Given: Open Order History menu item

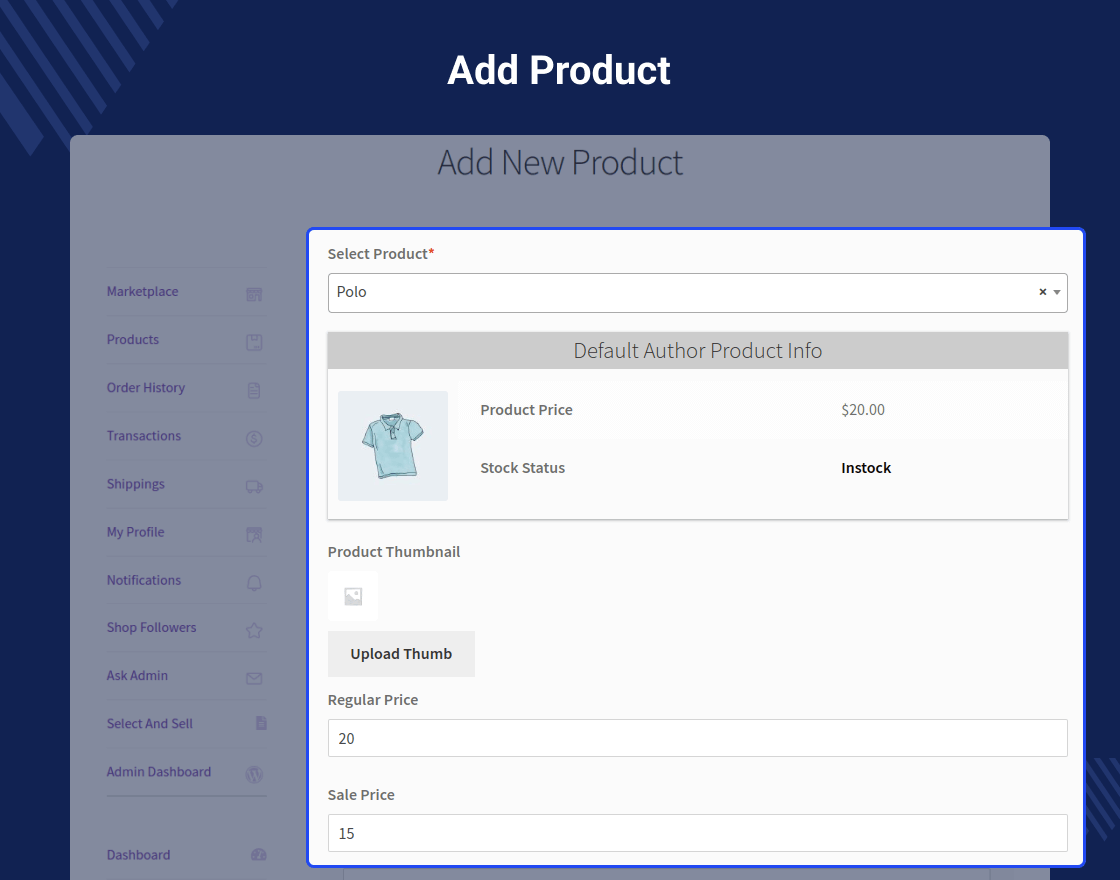Looking at the screenshot, I should coord(146,388).
